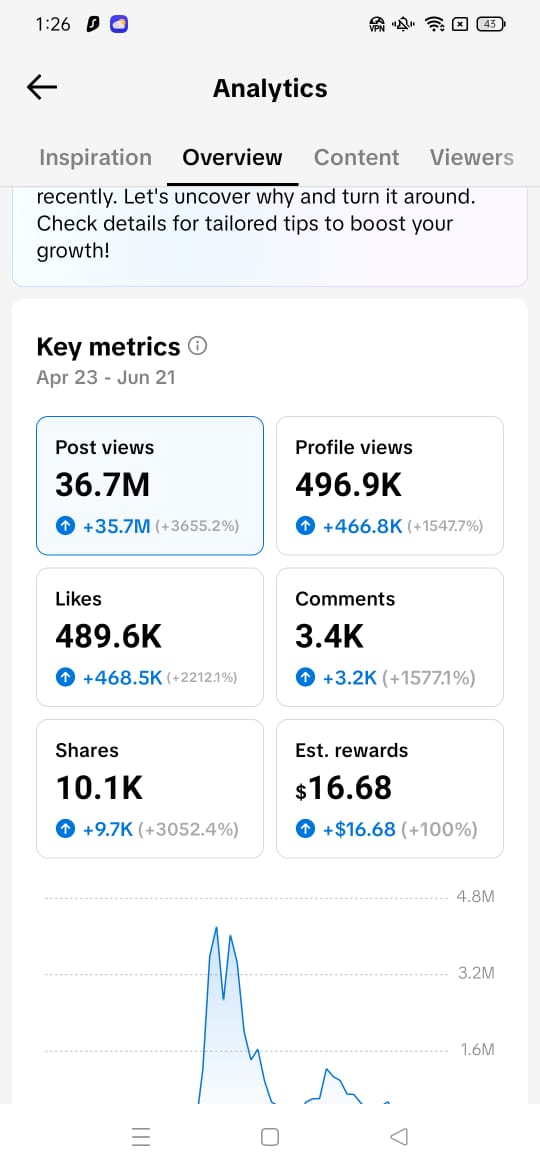Select the Shares metric card

150,789
